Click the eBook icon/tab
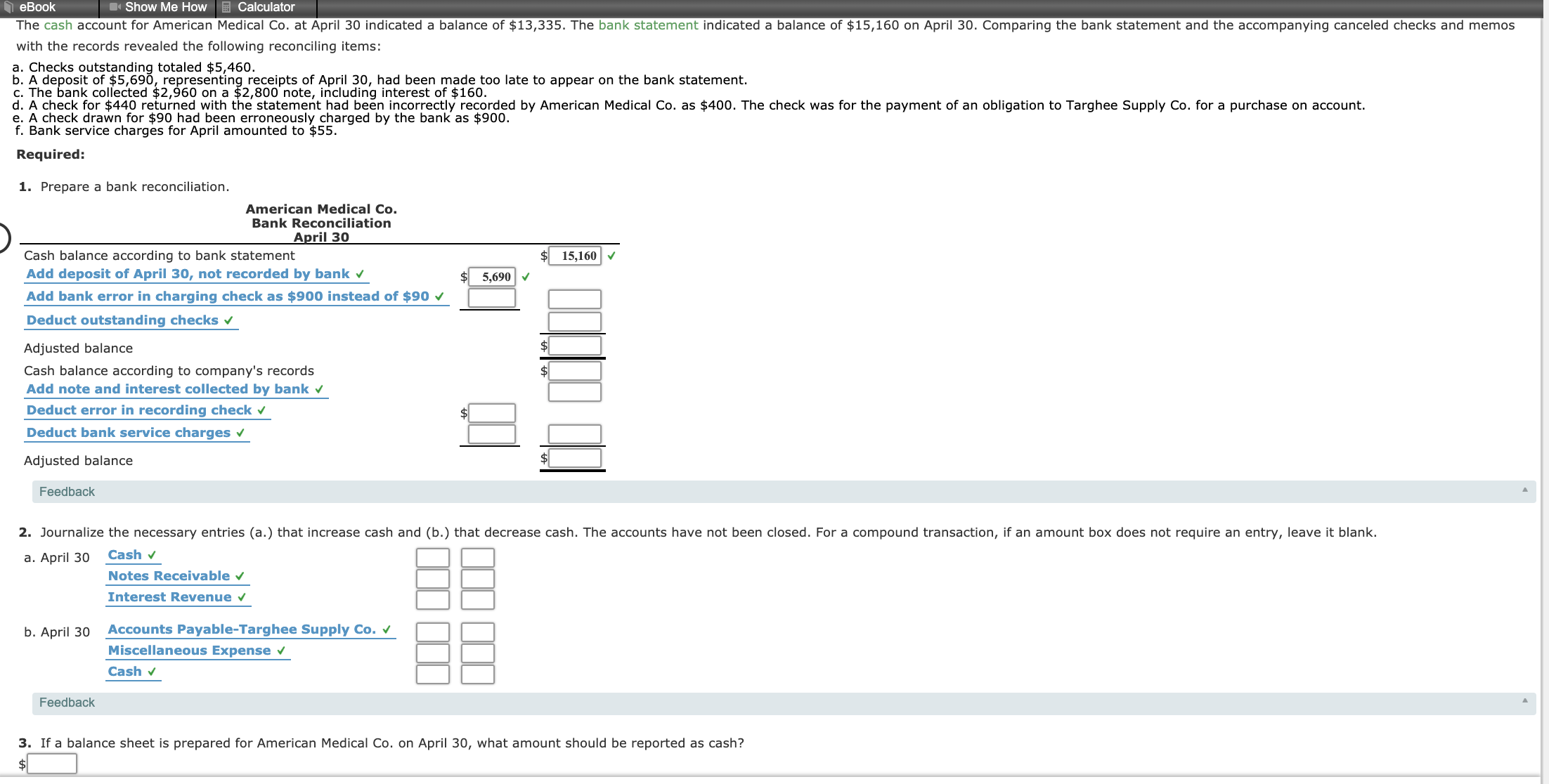The image size is (1549, 784). point(40,7)
